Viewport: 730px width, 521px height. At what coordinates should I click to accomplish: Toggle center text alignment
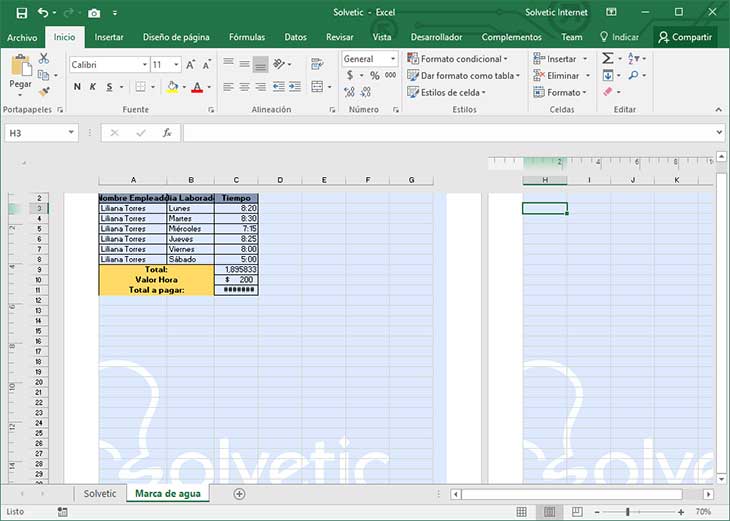point(244,87)
